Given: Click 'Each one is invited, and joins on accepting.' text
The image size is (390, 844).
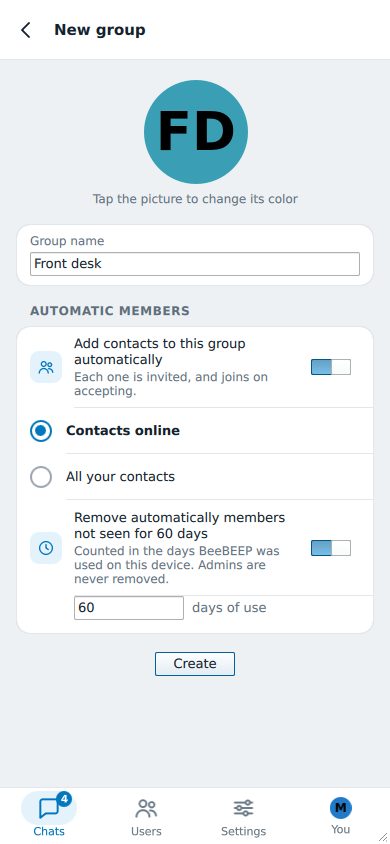Looking at the screenshot, I should tap(171, 384).
